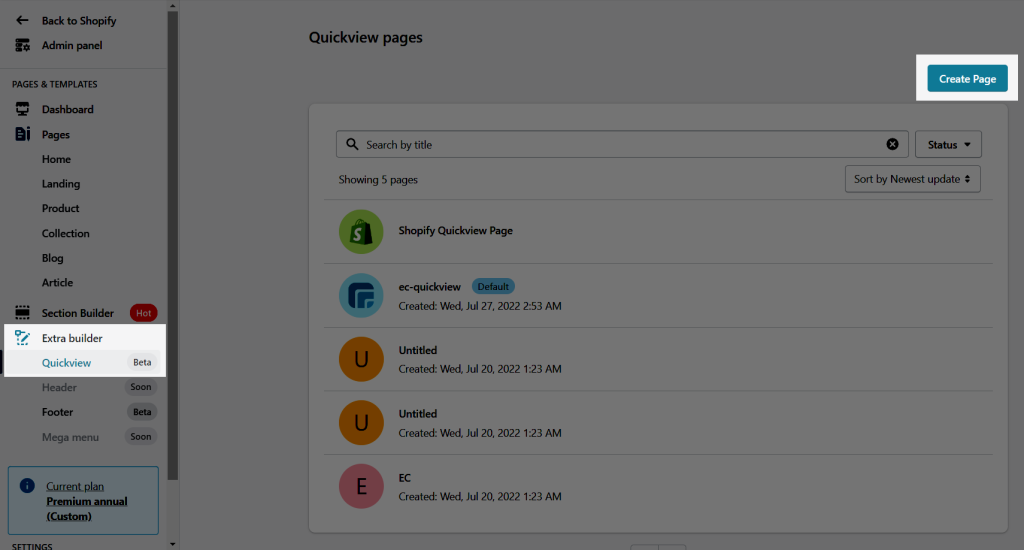Open Section Builder

[x=78, y=313]
